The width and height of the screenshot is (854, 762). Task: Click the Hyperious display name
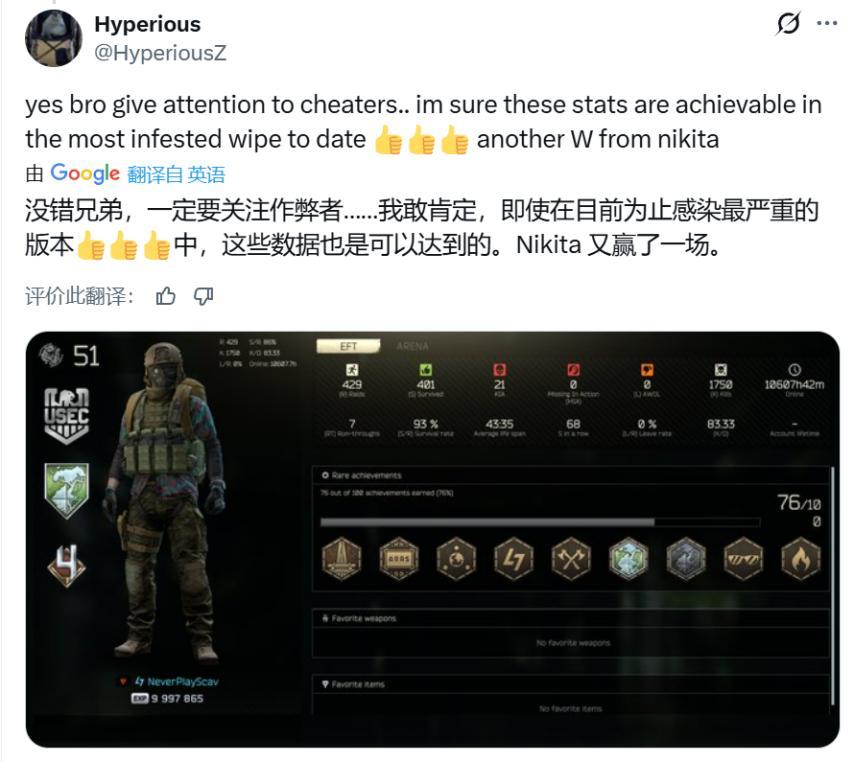point(147,25)
